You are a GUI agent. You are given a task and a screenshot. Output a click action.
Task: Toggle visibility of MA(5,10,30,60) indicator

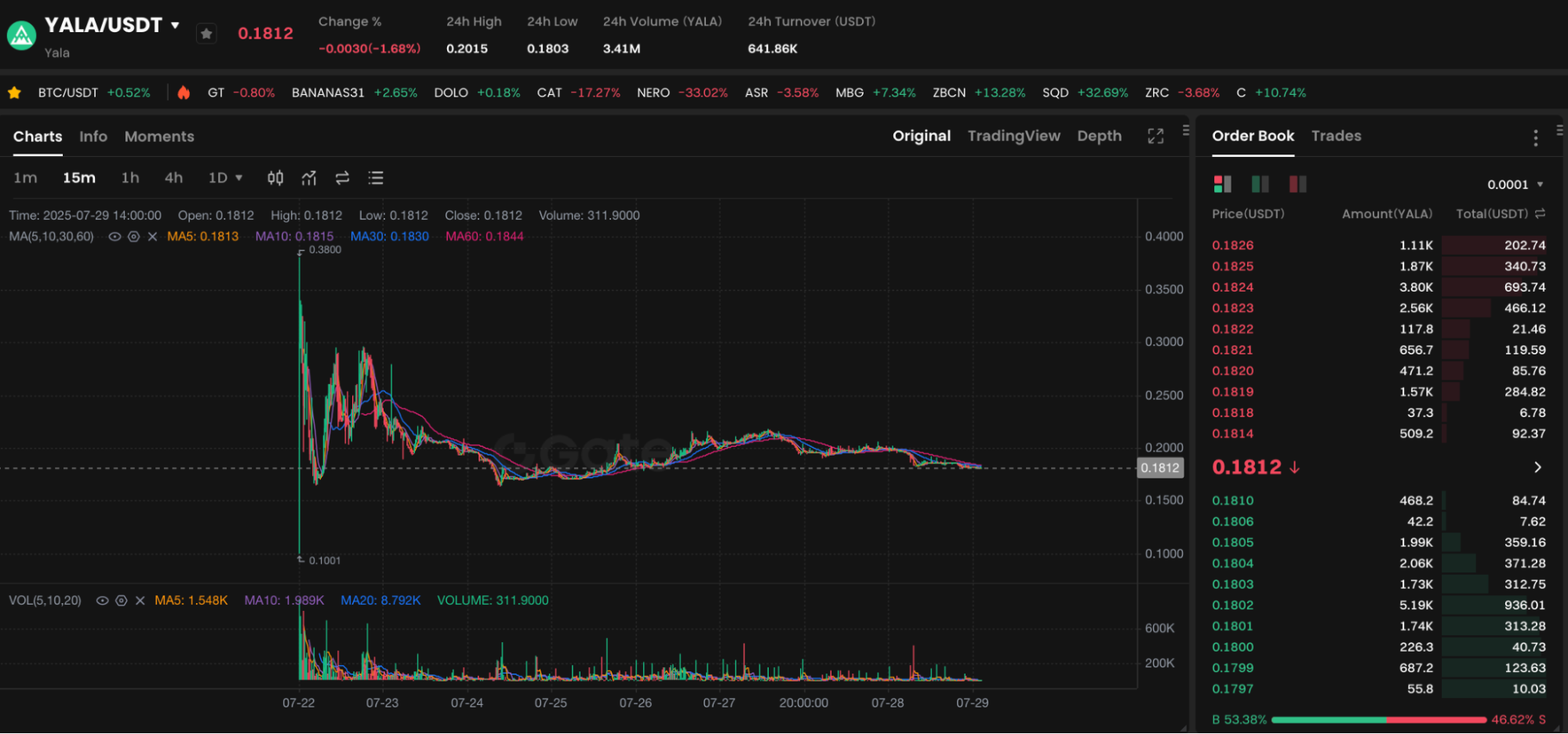pos(115,237)
